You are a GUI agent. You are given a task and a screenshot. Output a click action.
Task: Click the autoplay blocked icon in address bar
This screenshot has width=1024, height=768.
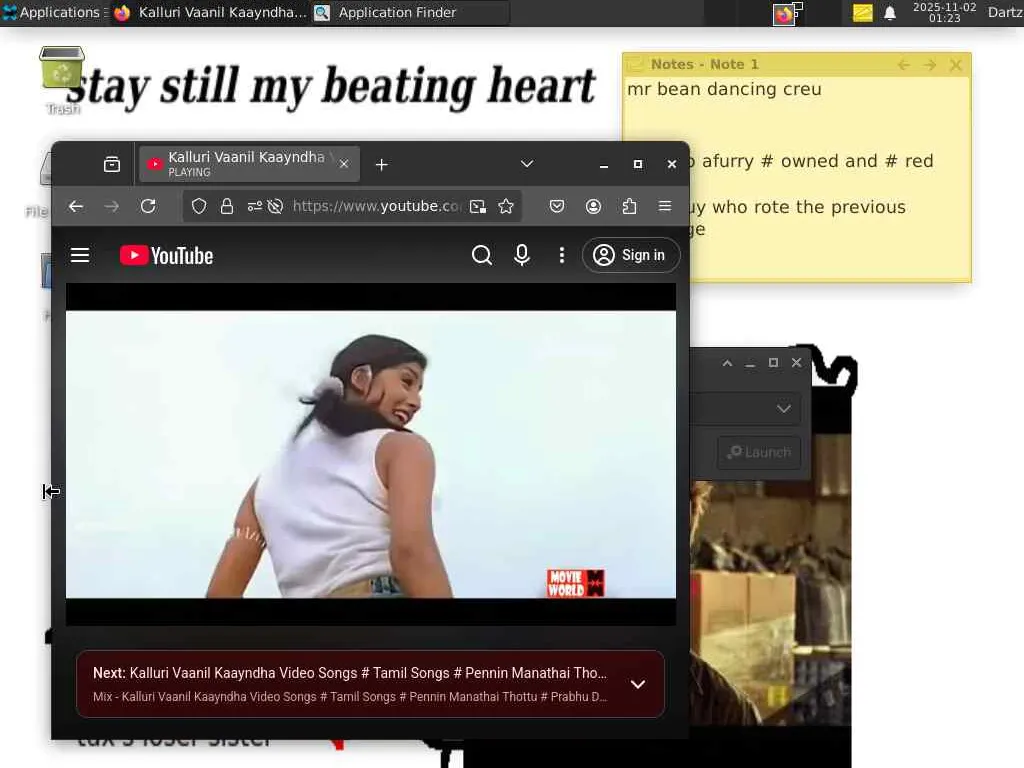tap(276, 206)
